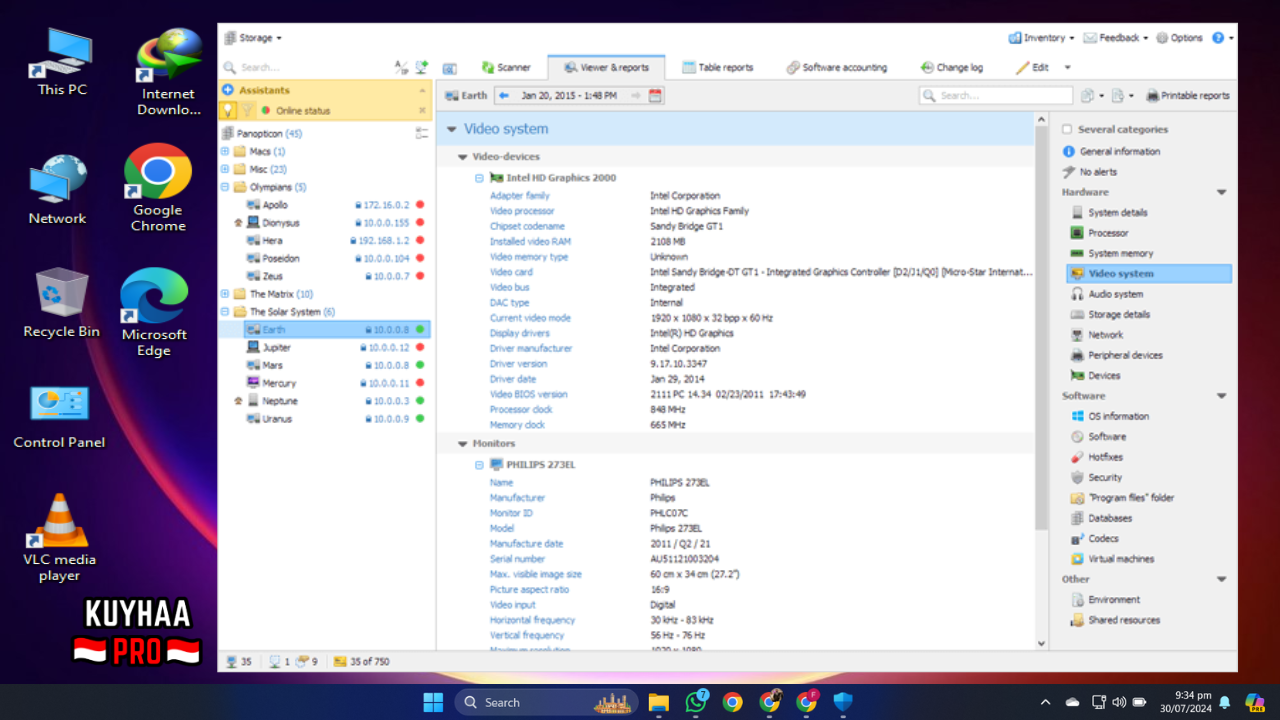Collapse the Olympians group
The image size is (1280, 720).
225,187
